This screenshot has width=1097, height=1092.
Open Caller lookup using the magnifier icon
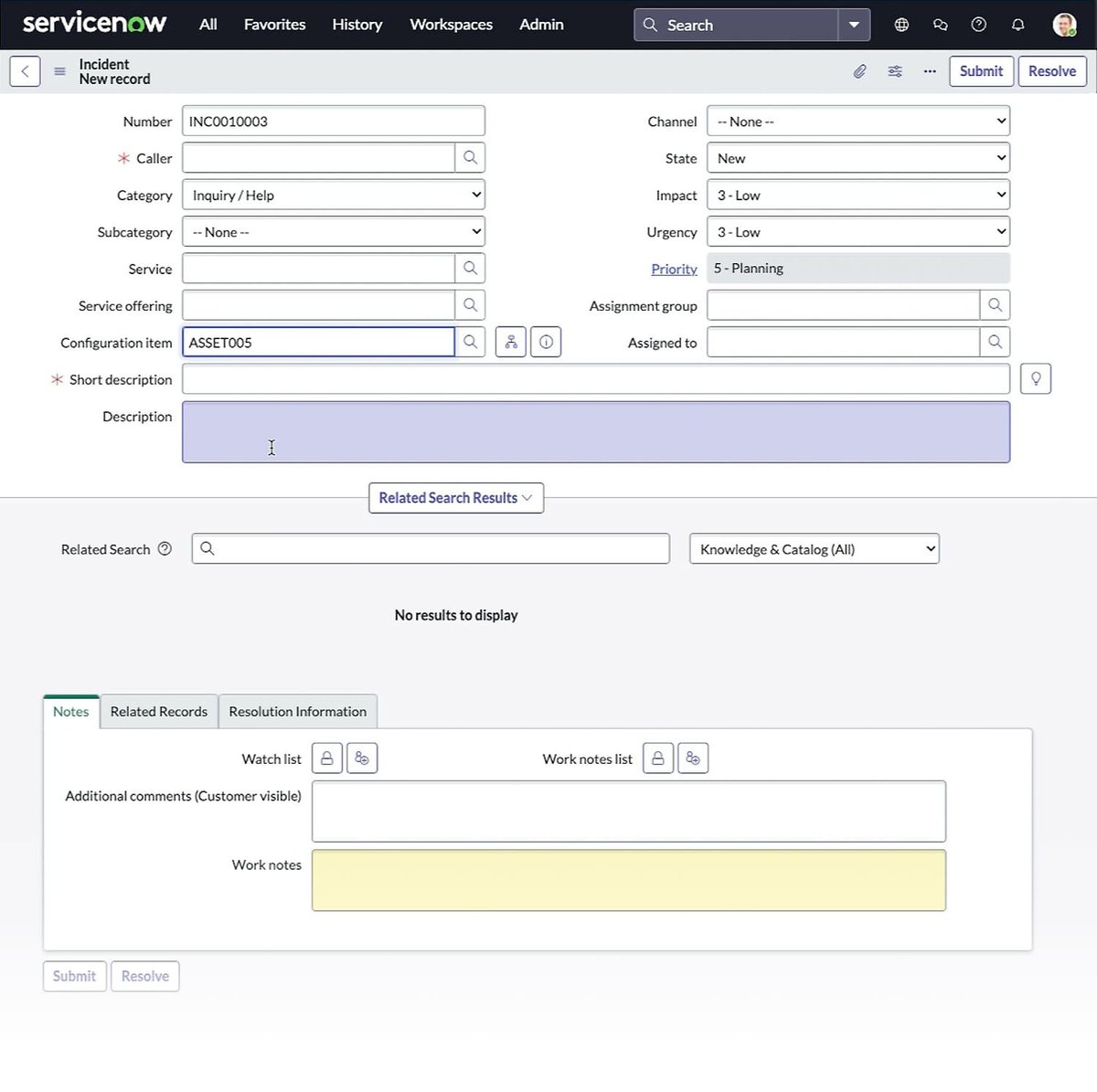[470, 157]
